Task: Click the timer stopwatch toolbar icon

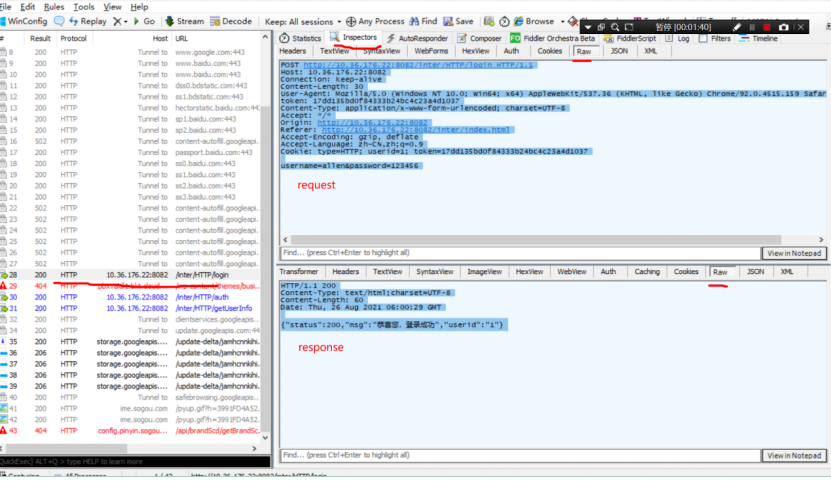Action: pyautogui.click(x=504, y=21)
